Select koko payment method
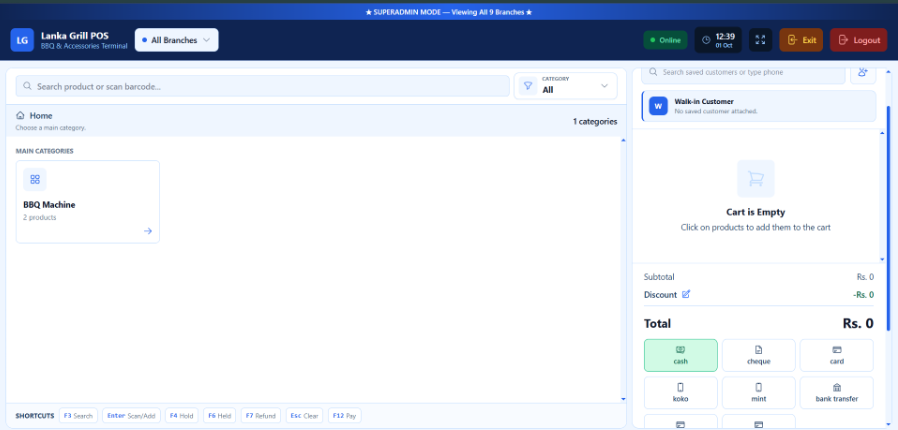 (680, 392)
